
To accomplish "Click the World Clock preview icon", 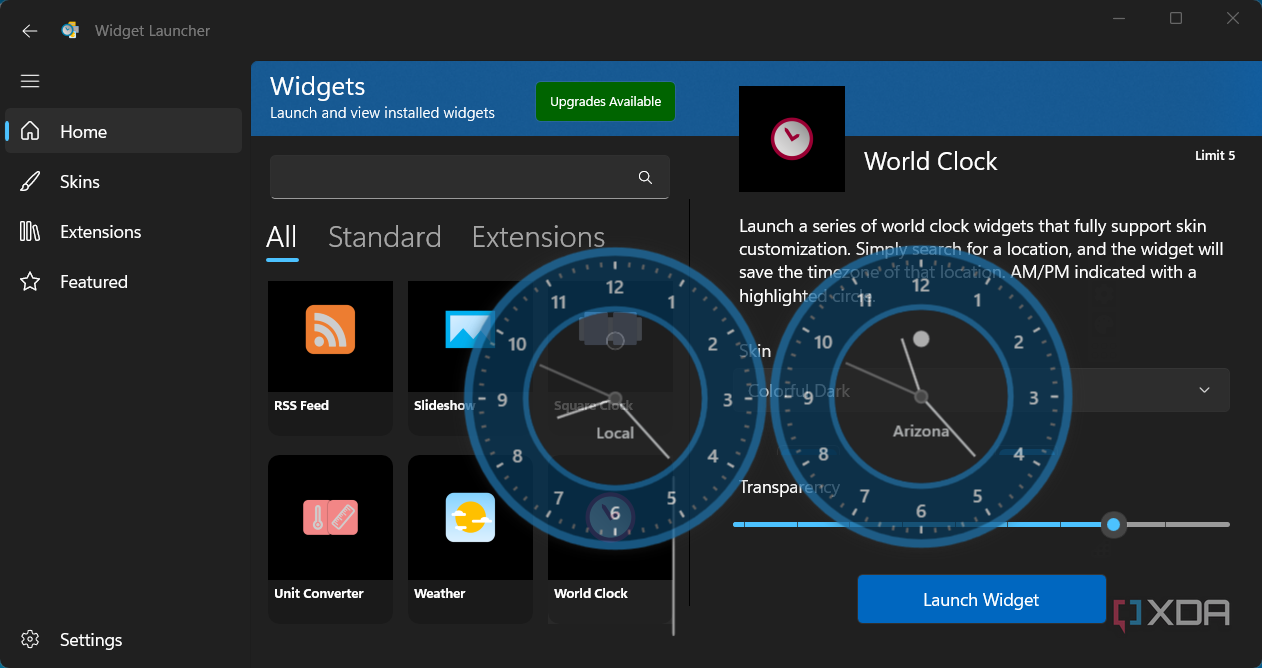I will [x=791, y=138].
